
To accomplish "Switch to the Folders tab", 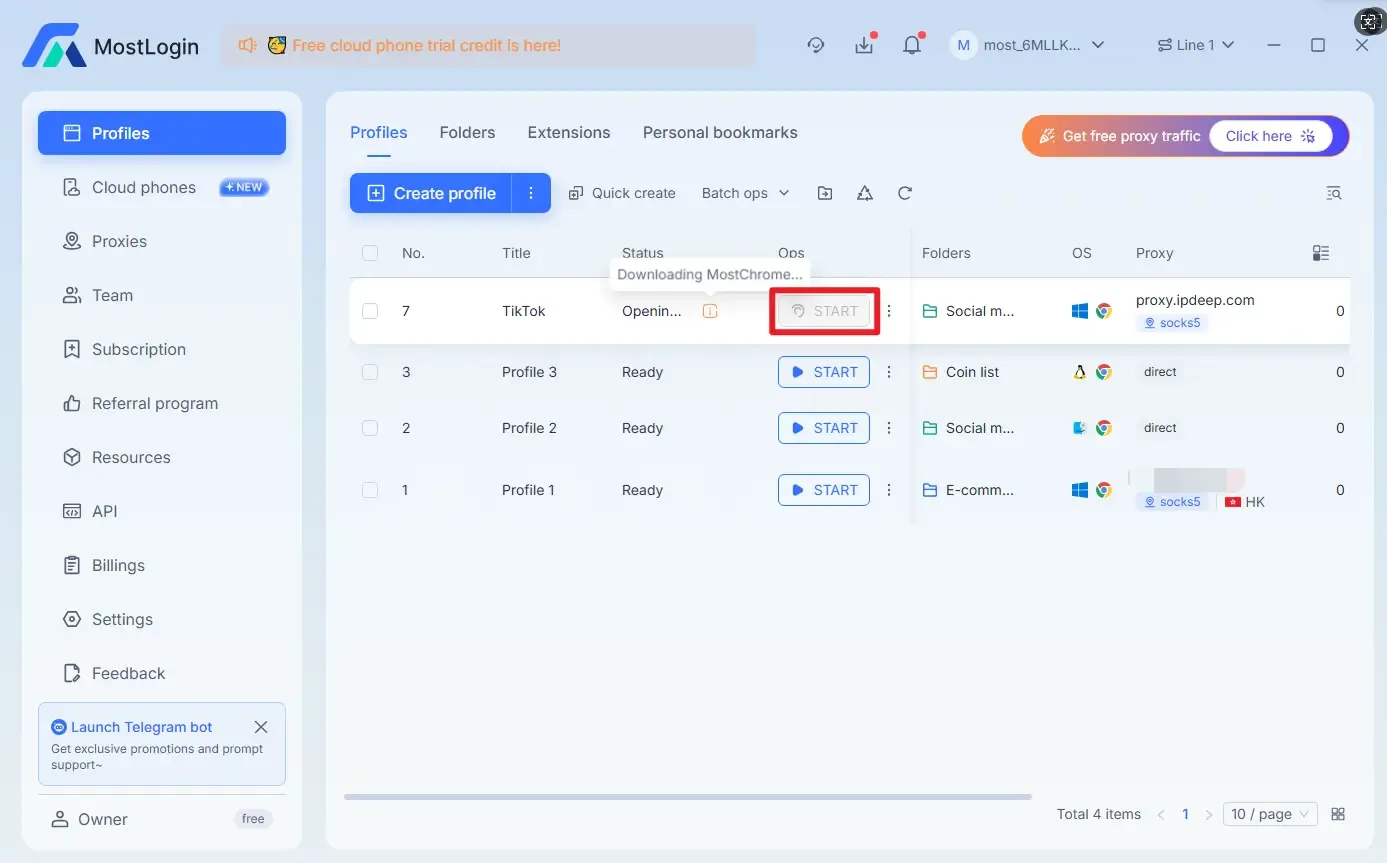I will coord(467,132).
